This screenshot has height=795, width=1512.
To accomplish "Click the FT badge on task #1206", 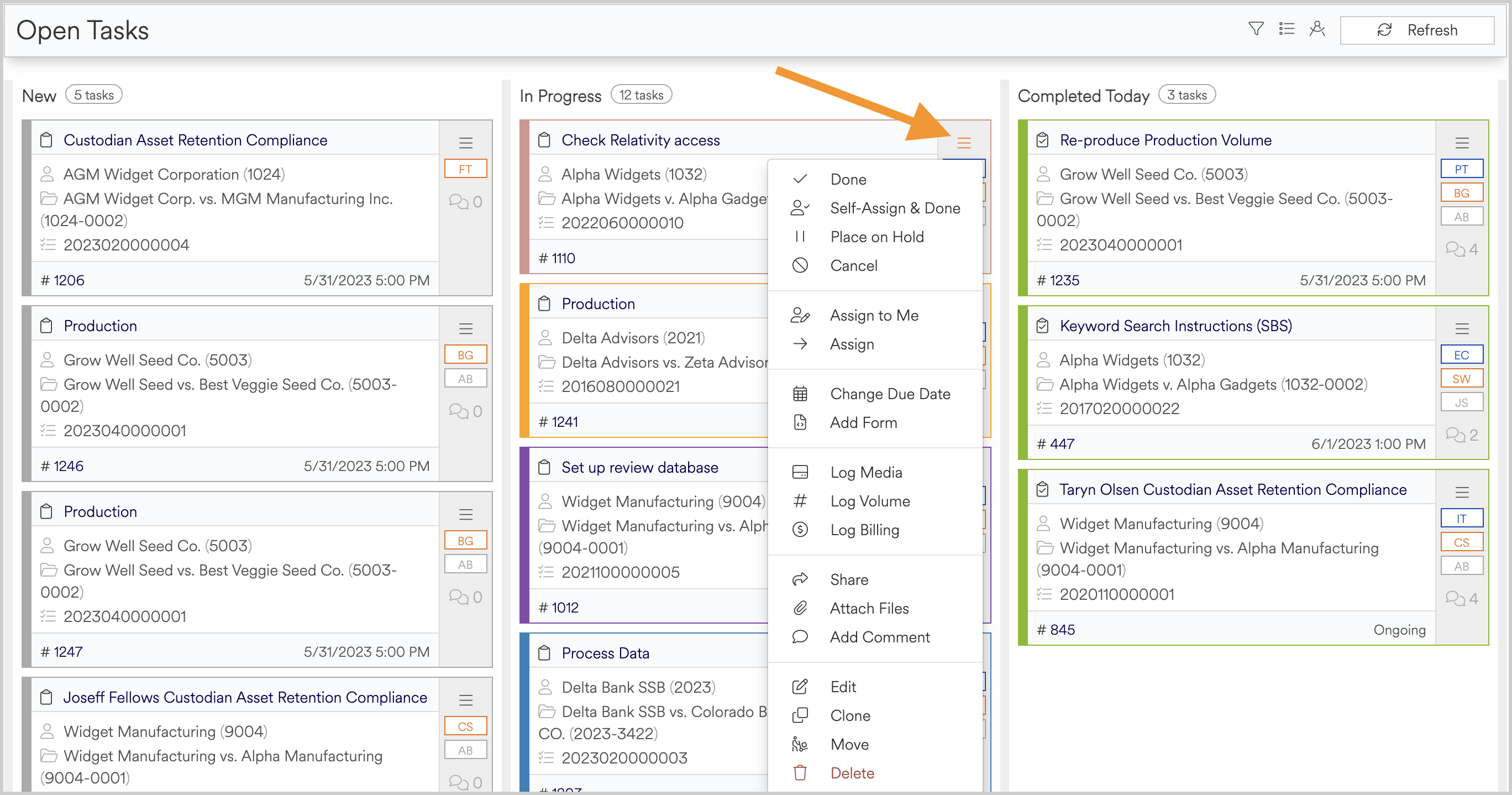I will [x=465, y=169].
